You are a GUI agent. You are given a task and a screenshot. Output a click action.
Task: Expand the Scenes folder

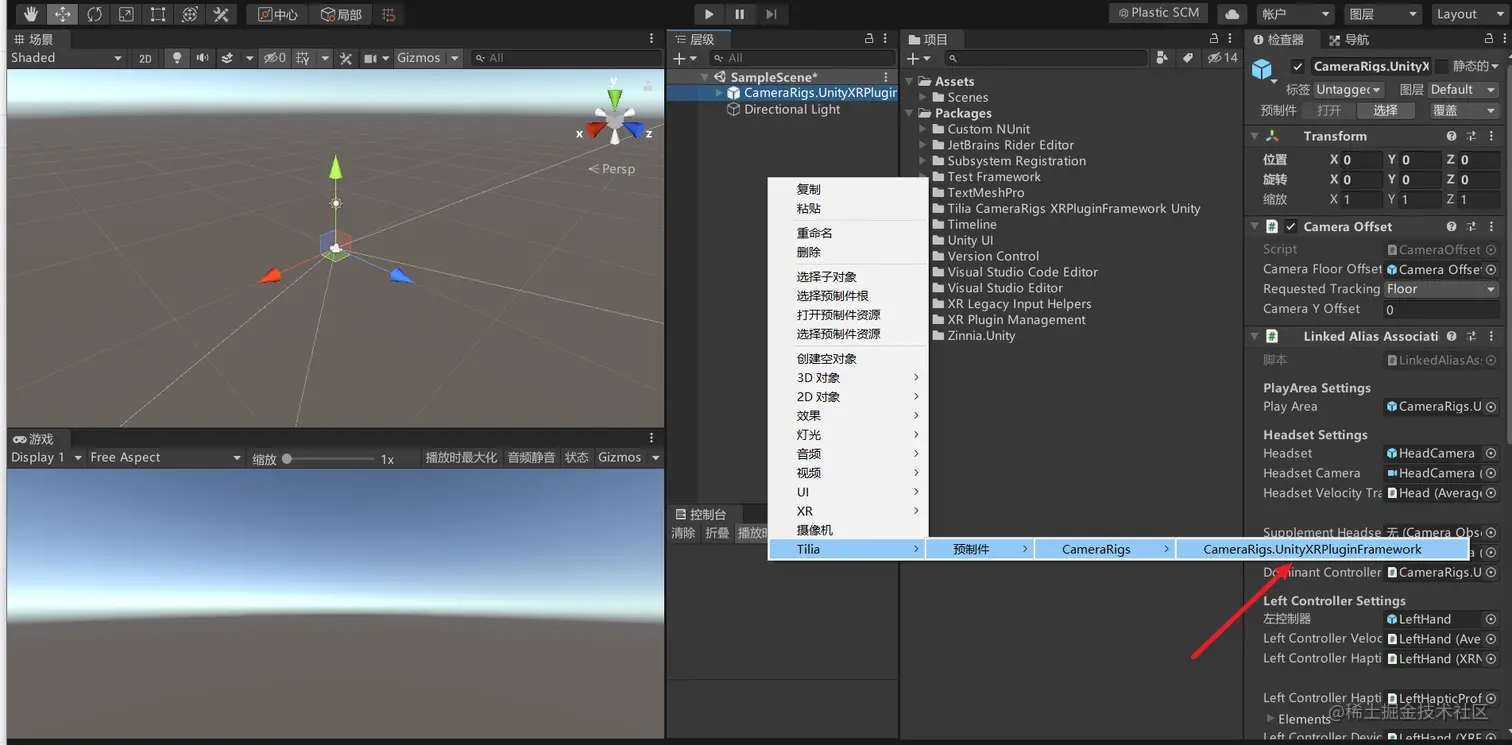click(x=923, y=97)
